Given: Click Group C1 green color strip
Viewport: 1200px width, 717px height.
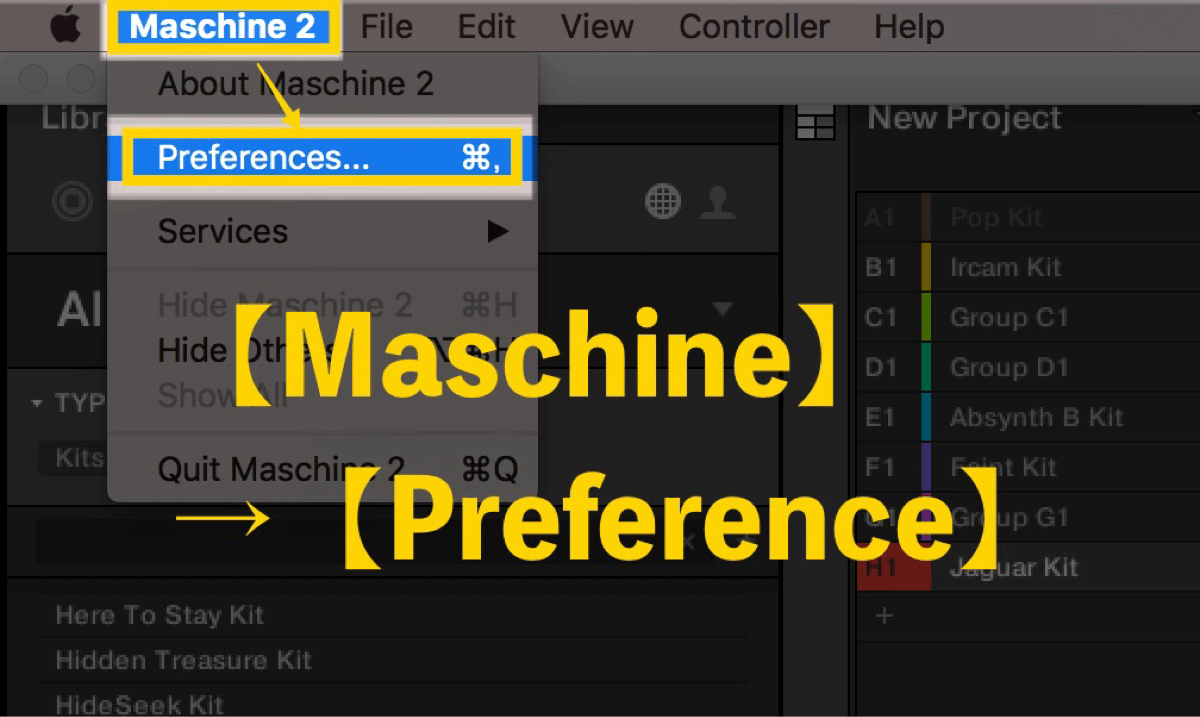Looking at the screenshot, I should (x=926, y=318).
